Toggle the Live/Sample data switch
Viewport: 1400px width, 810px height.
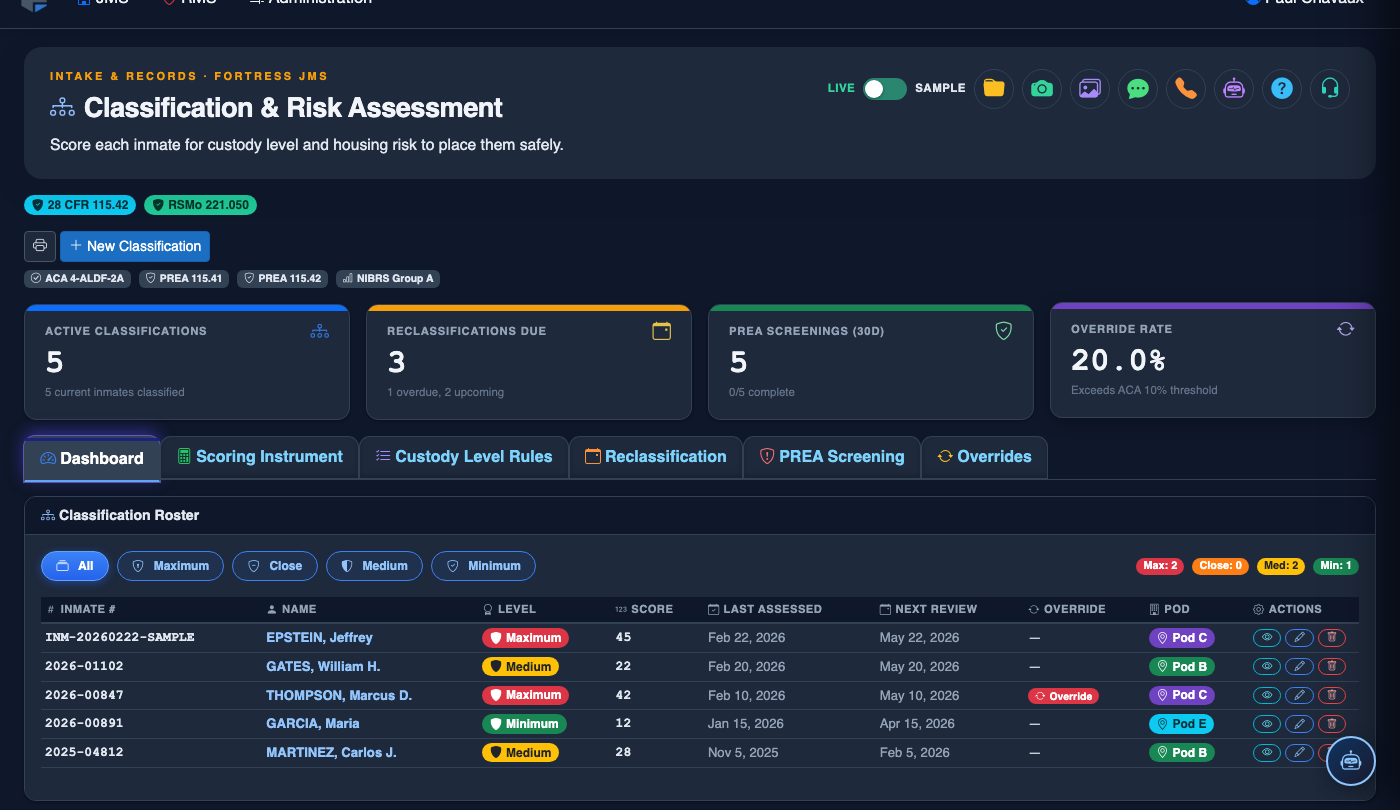[885, 88]
